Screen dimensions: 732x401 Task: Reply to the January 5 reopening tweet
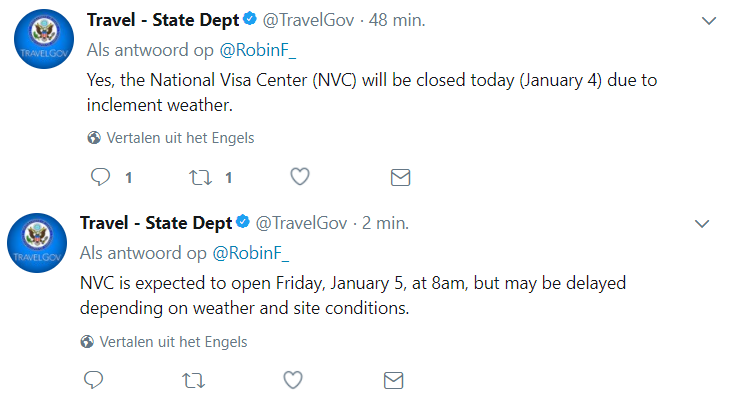click(x=93, y=380)
